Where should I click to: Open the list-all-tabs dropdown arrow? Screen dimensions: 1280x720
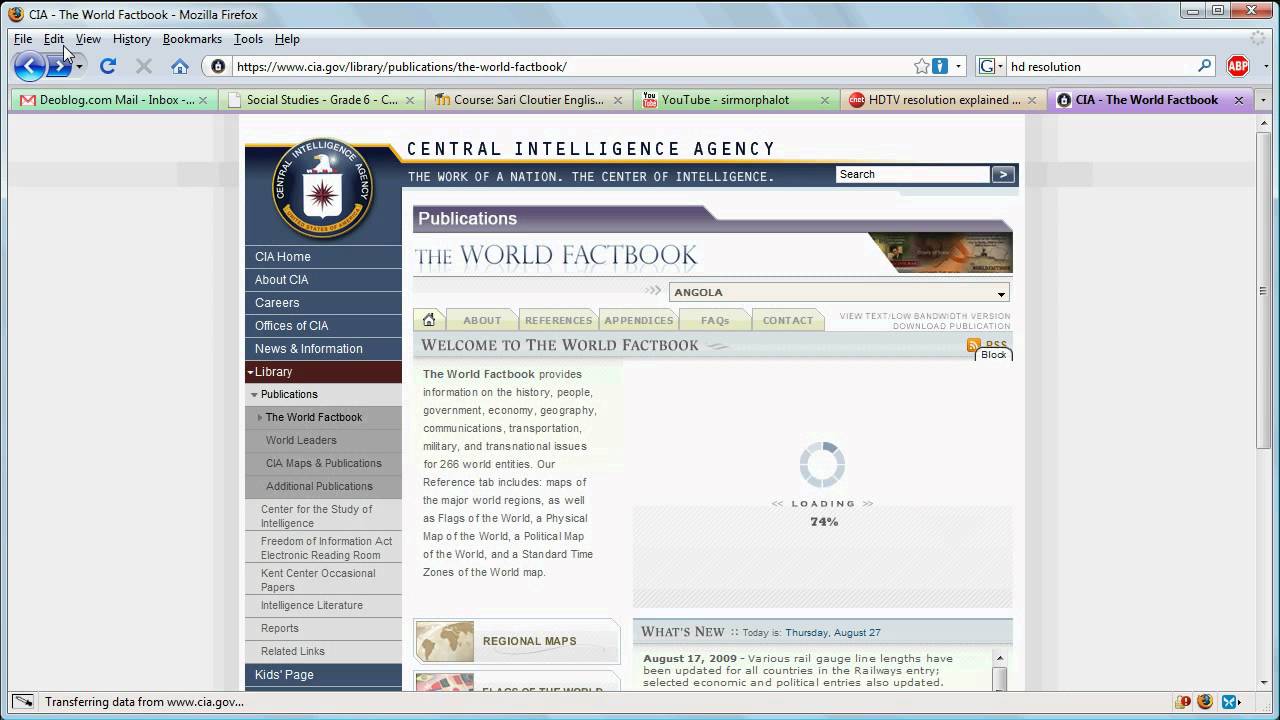(x=1263, y=100)
